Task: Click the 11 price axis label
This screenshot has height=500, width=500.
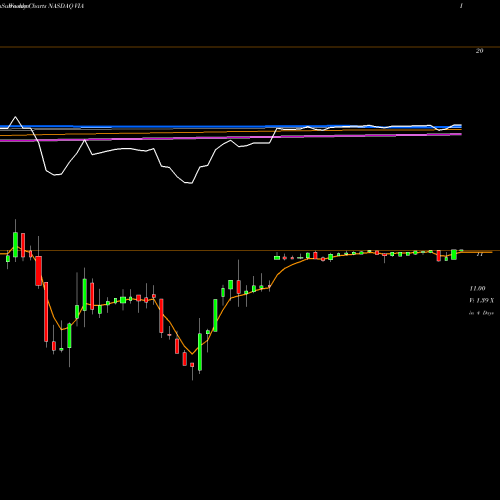Action: coord(479,254)
